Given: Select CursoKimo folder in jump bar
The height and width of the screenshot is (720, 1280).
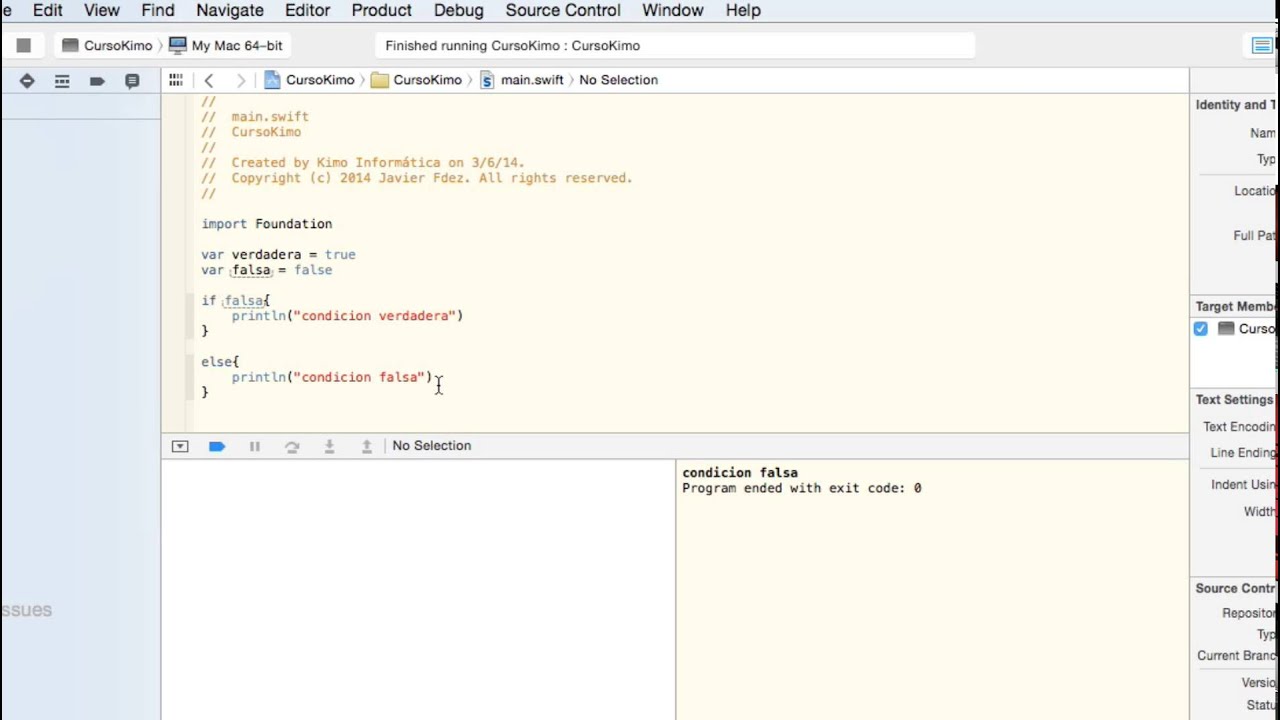Looking at the screenshot, I should [416, 80].
